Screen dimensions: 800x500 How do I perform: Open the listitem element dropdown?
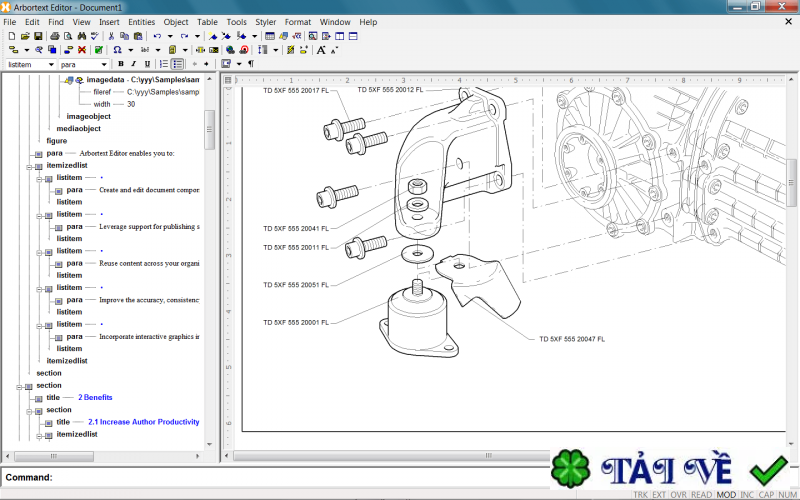point(51,64)
